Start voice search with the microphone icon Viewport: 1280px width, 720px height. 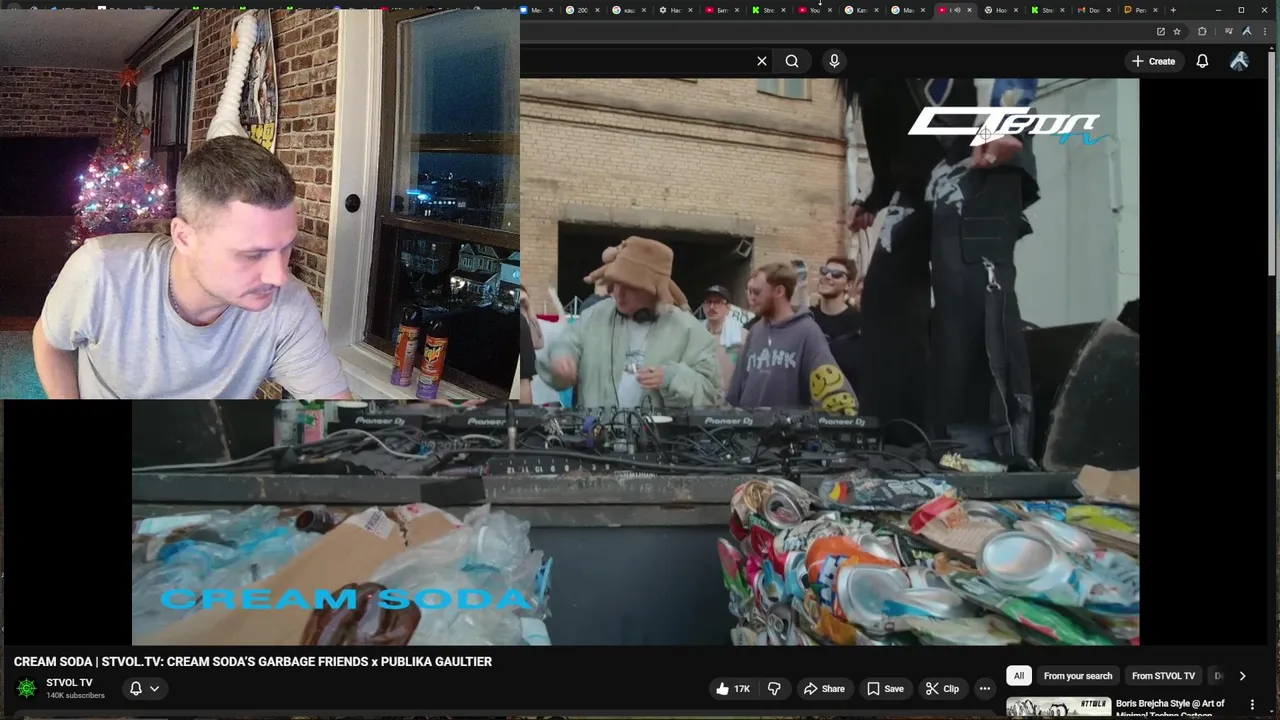(x=834, y=61)
